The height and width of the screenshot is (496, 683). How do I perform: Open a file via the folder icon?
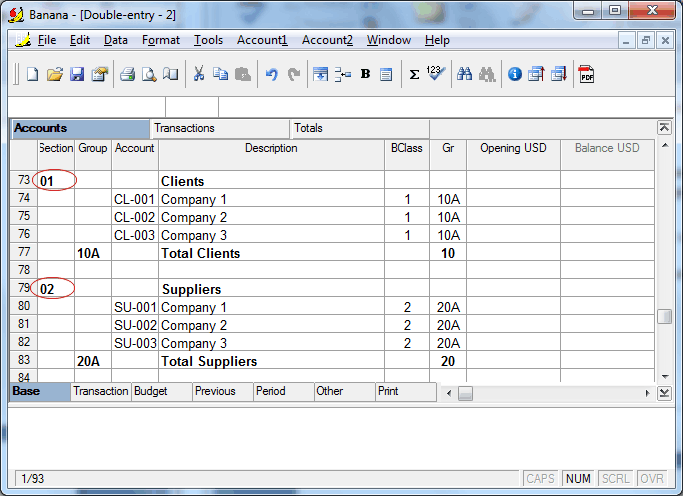pyautogui.click(x=55, y=74)
